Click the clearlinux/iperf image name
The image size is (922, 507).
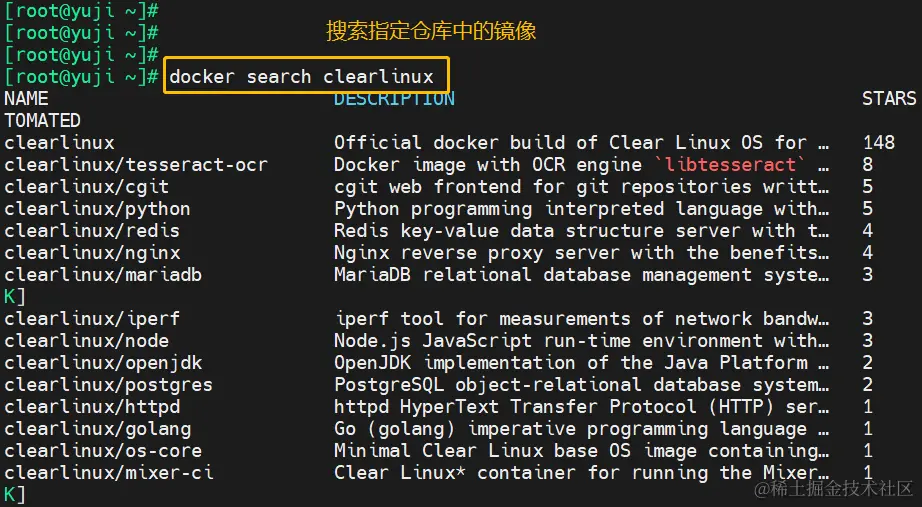point(92,319)
